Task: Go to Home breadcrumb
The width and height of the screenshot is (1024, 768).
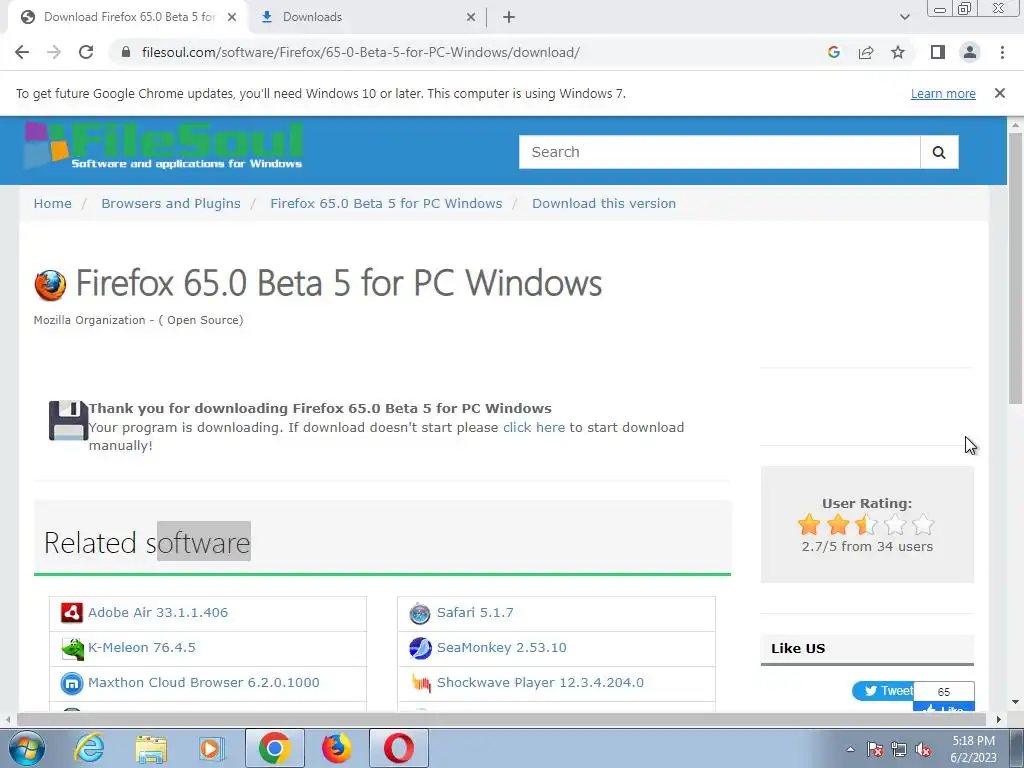Action: pyautogui.click(x=52, y=203)
